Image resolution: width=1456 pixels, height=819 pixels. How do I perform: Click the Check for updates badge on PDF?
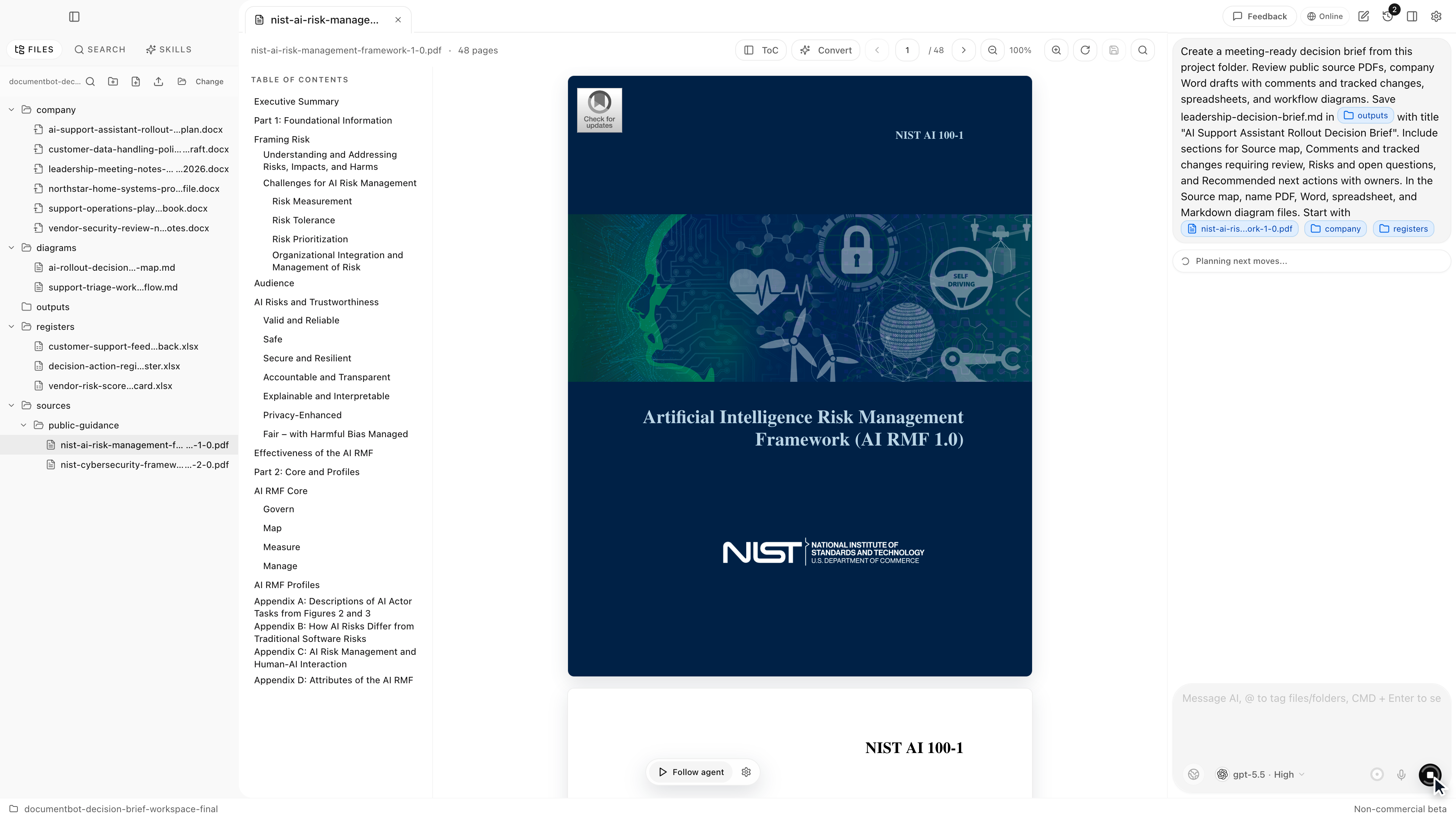pyautogui.click(x=599, y=110)
